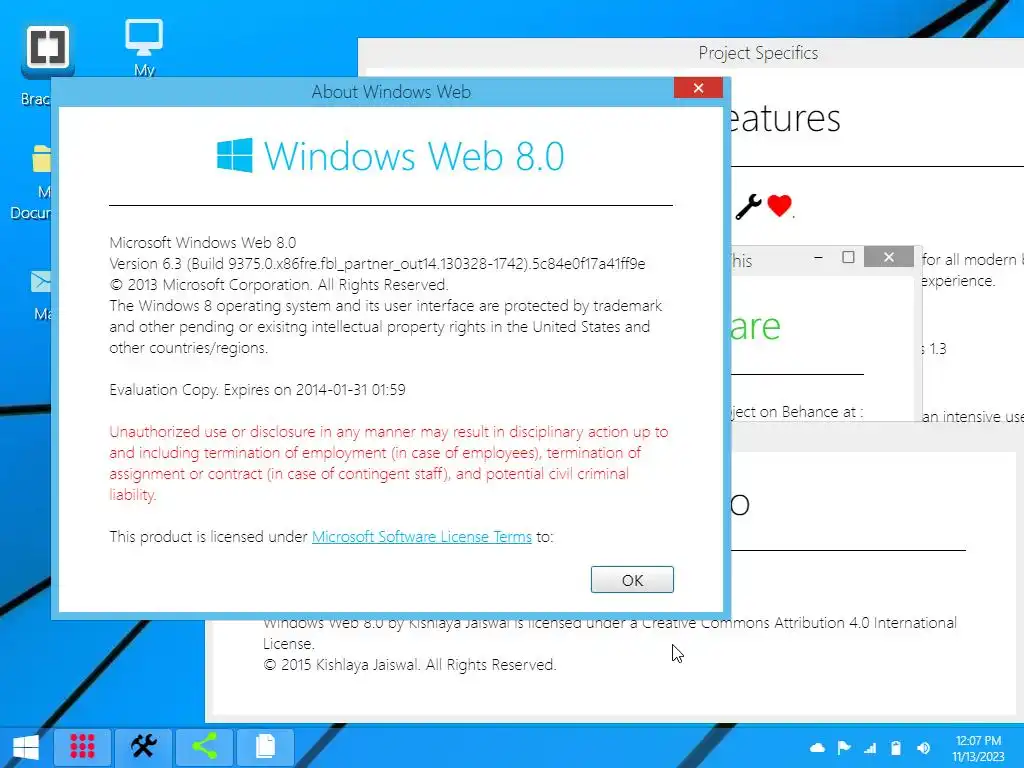This screenshot has width=1024, height=768.
Task: Click the taskbar clock and date
Action: point(978,748)
